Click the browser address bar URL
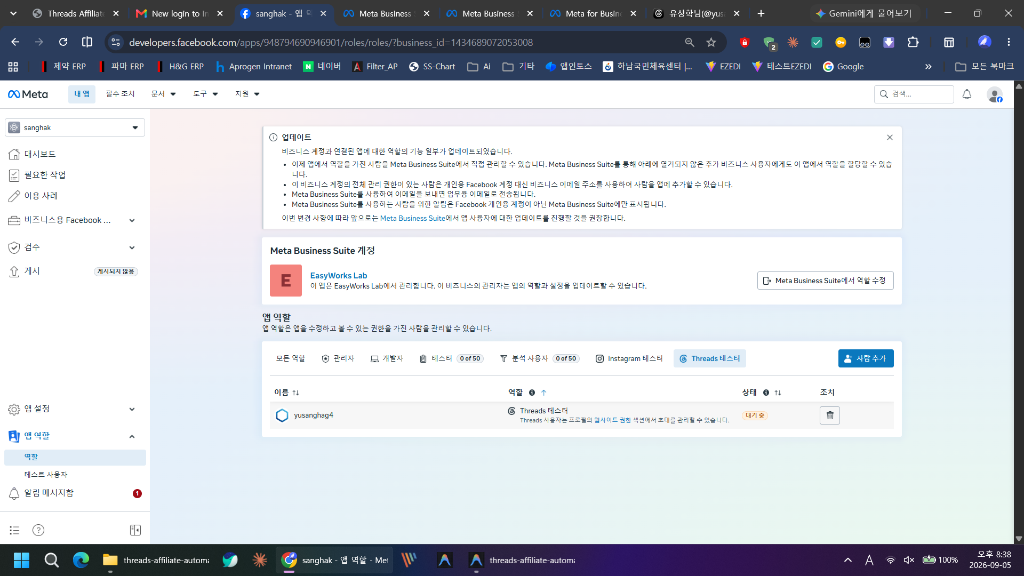The height and width of the screenshot is (576, 1024). coord(330,42)
